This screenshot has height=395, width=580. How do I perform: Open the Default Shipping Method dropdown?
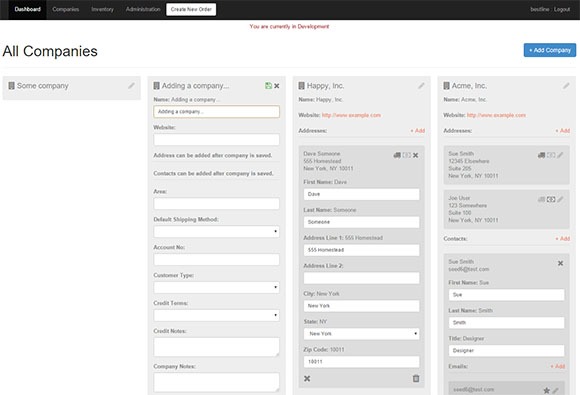(216, 232)
